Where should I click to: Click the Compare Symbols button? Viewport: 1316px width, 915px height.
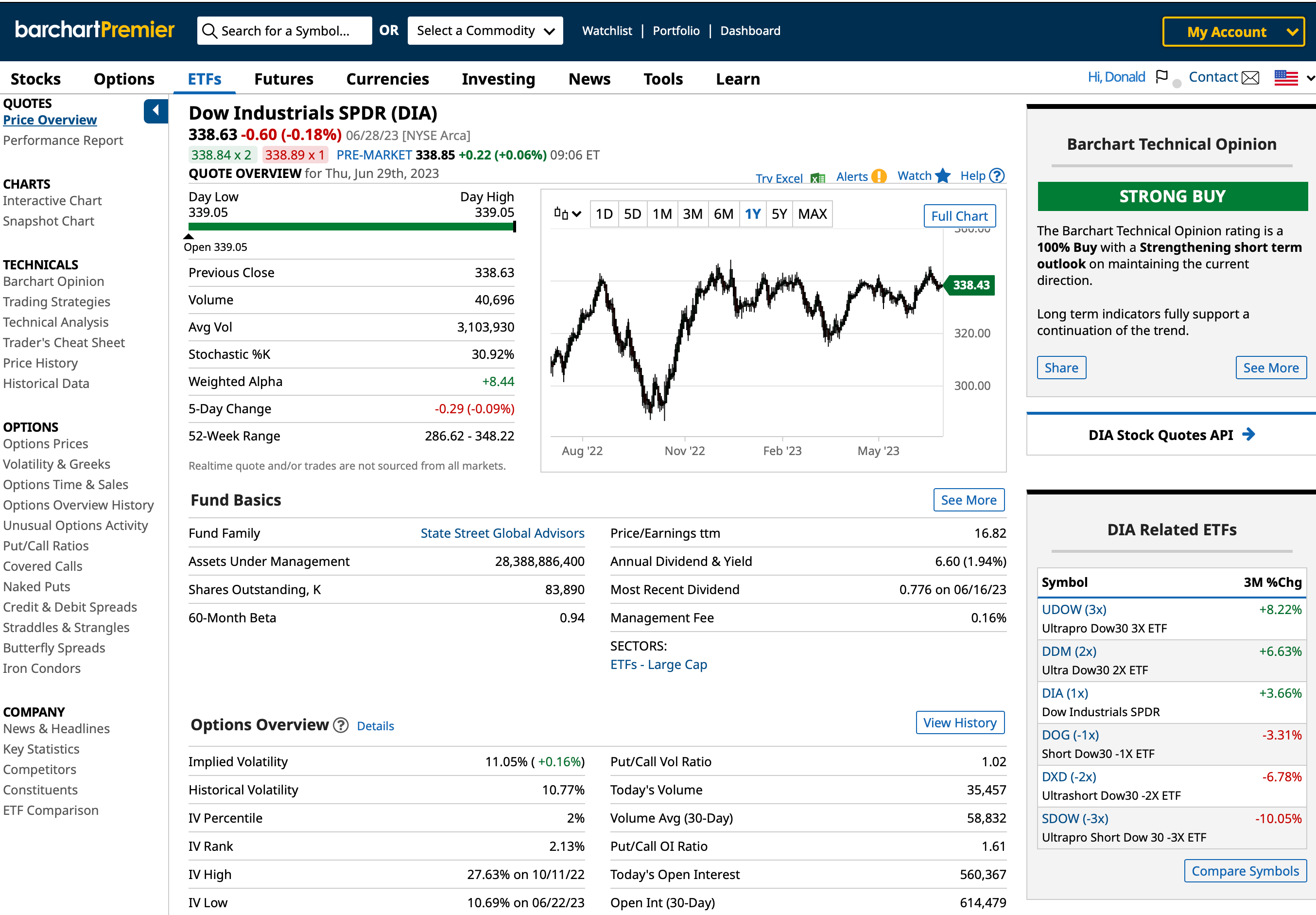[1245, 870]
